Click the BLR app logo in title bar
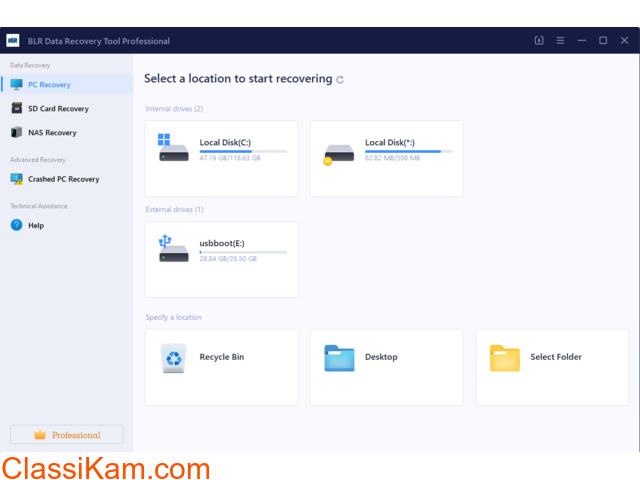This screenshot has height=480, width=640. pos(13,40)
